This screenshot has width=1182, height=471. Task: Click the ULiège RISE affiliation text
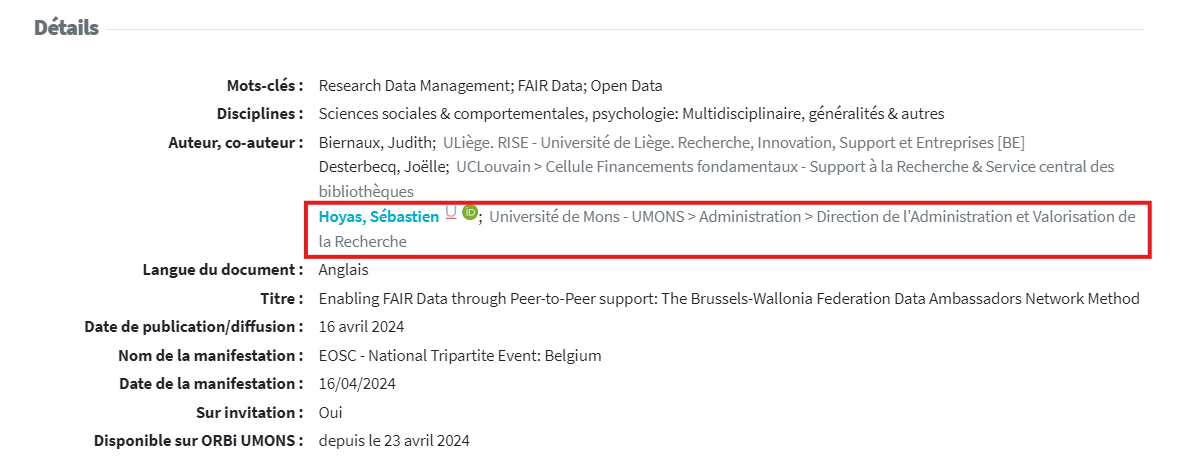pos(733,142)
